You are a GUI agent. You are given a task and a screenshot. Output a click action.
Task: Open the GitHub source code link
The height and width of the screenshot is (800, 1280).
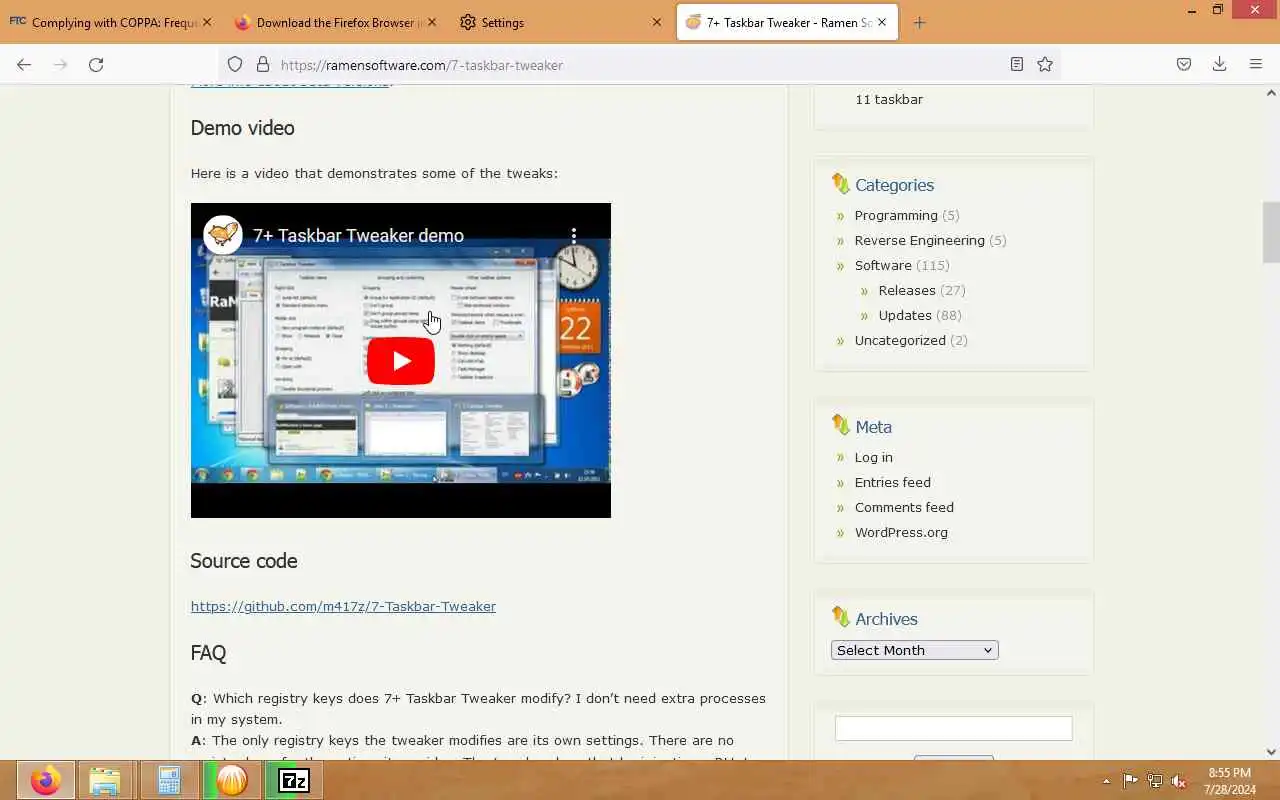tap(343, 606)
